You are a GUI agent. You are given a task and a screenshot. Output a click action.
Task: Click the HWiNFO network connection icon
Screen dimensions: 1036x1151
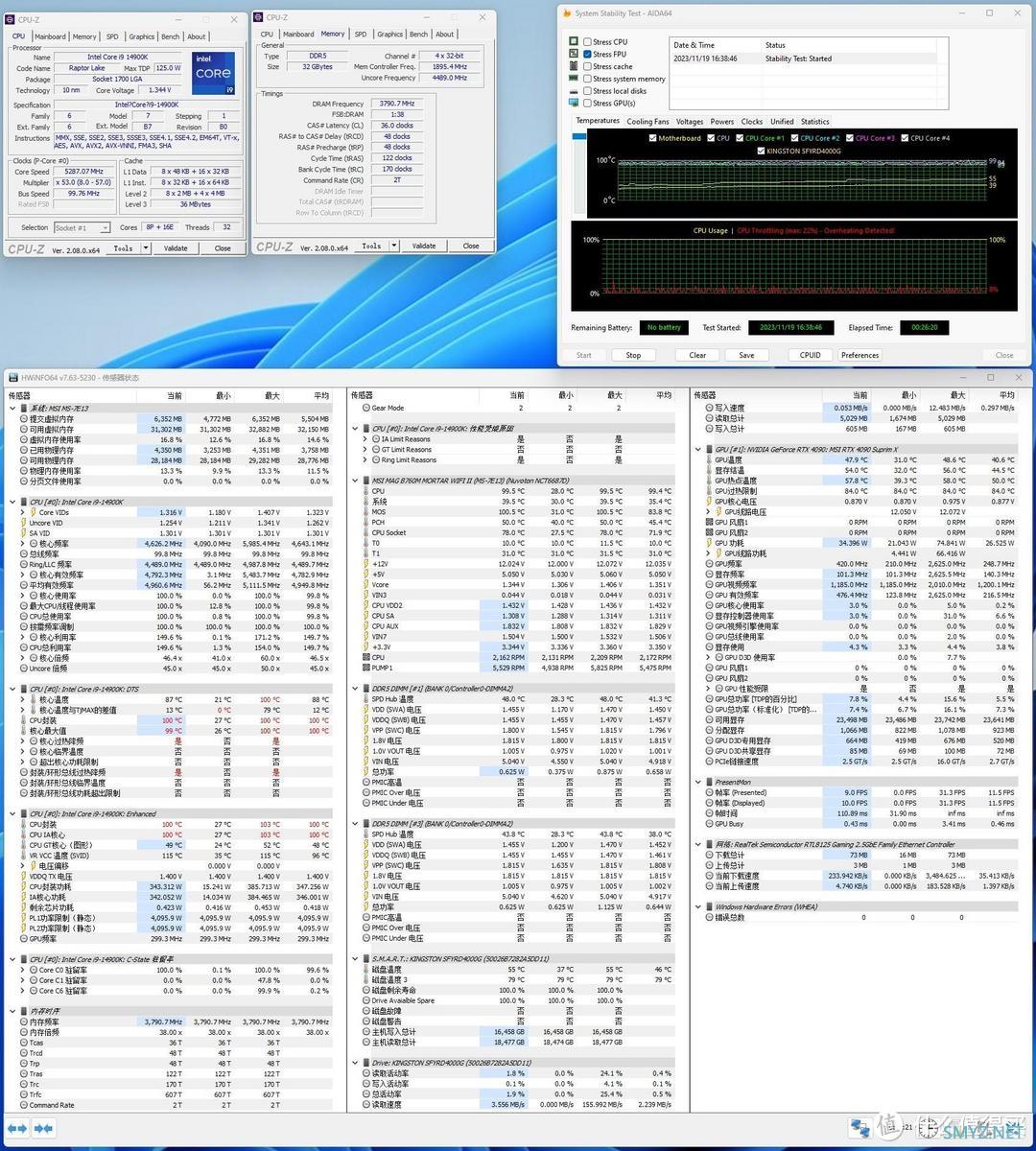tap(859, 1129)
